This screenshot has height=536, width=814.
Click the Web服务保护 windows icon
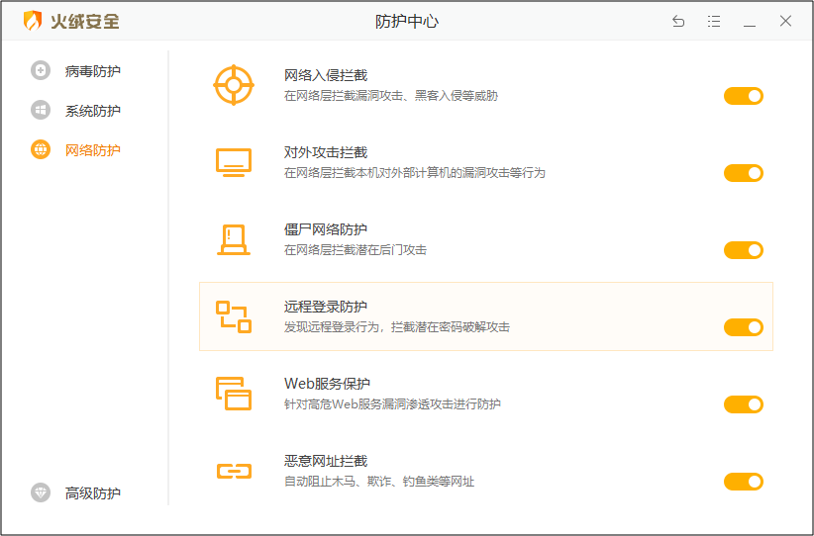[x=234, y=394]
